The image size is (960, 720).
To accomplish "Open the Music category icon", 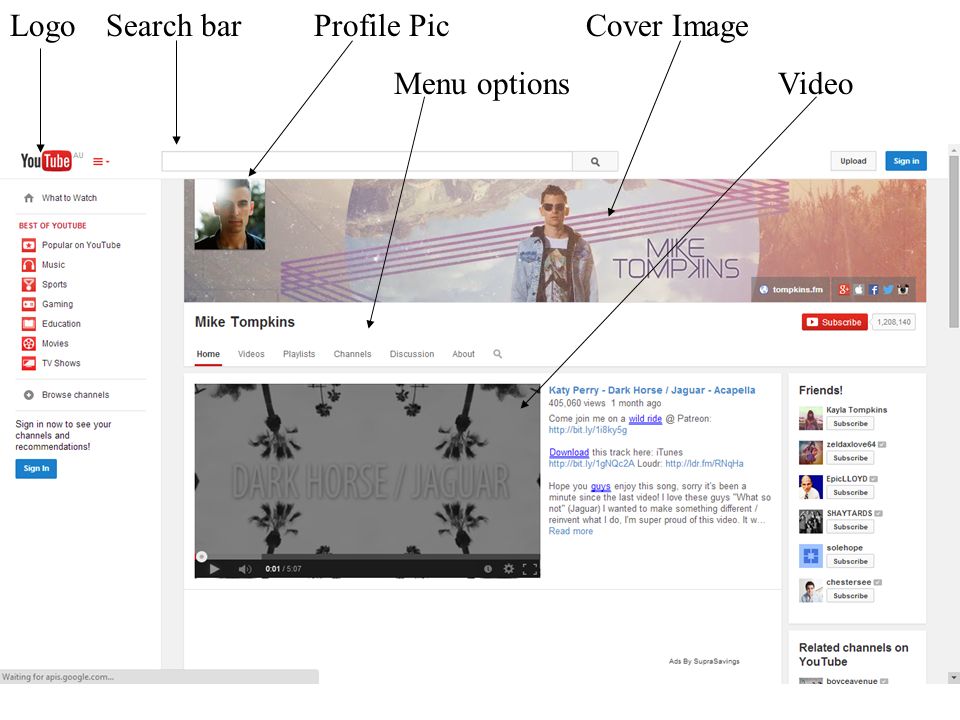I will pyautogui.click(x=29, y=264).
